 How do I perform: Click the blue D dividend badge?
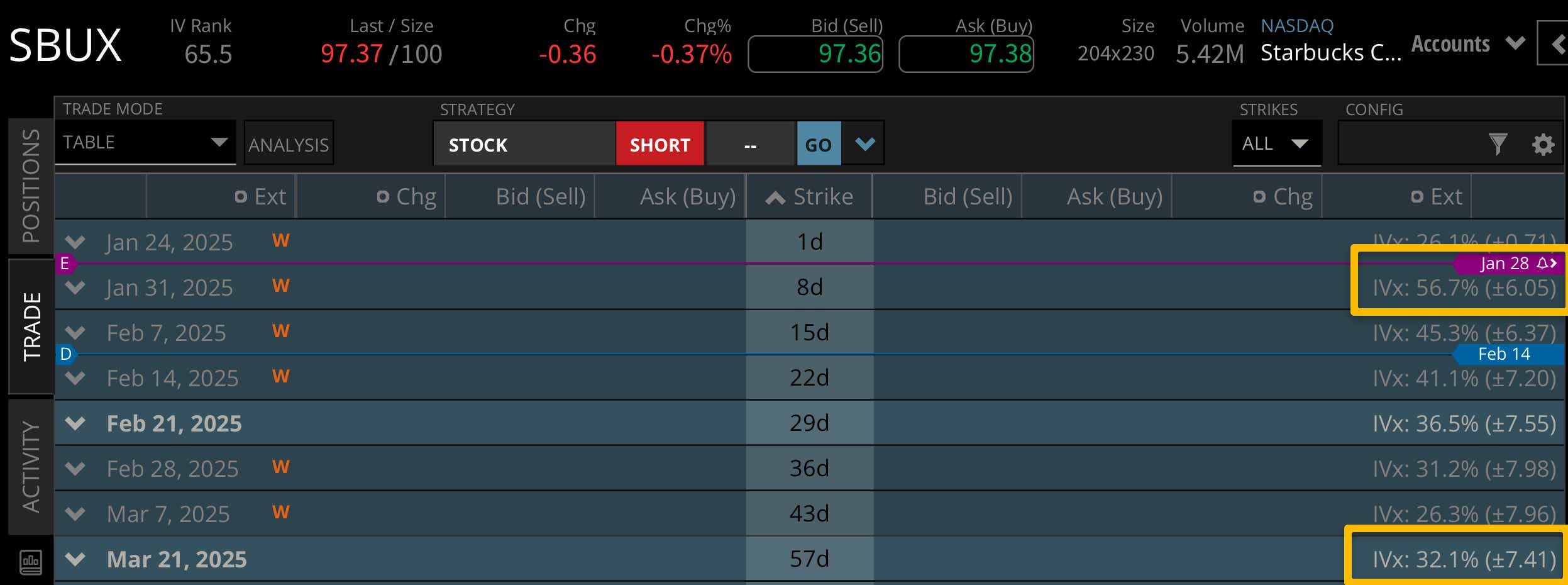(65, 354)
